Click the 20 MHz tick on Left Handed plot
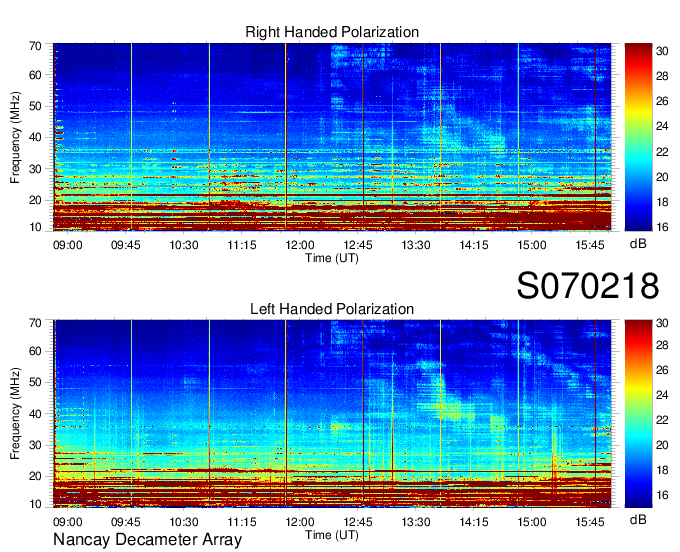 click(x=36, y=476)
